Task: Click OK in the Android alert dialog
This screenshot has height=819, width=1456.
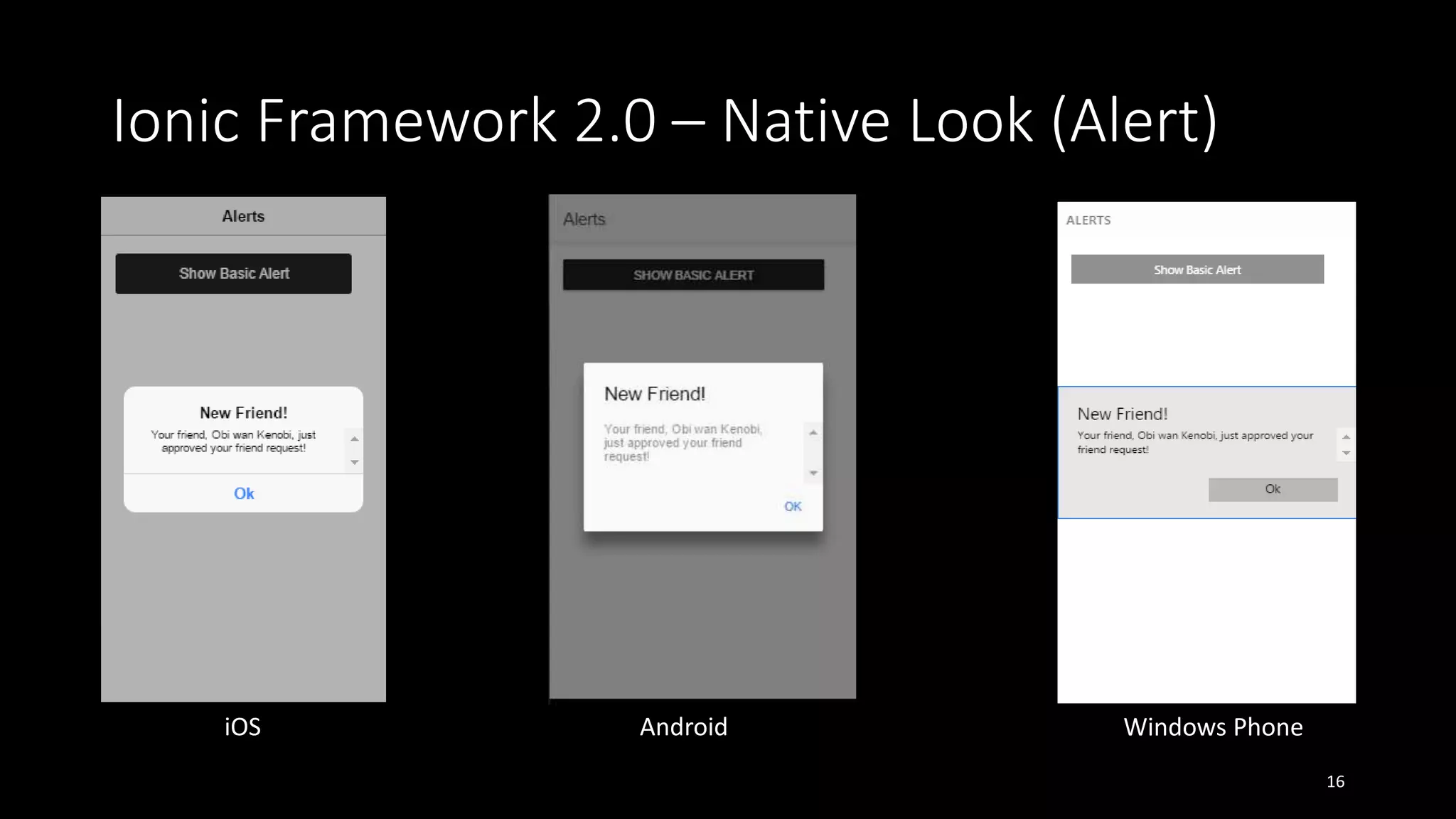Action: coord(793,506)
